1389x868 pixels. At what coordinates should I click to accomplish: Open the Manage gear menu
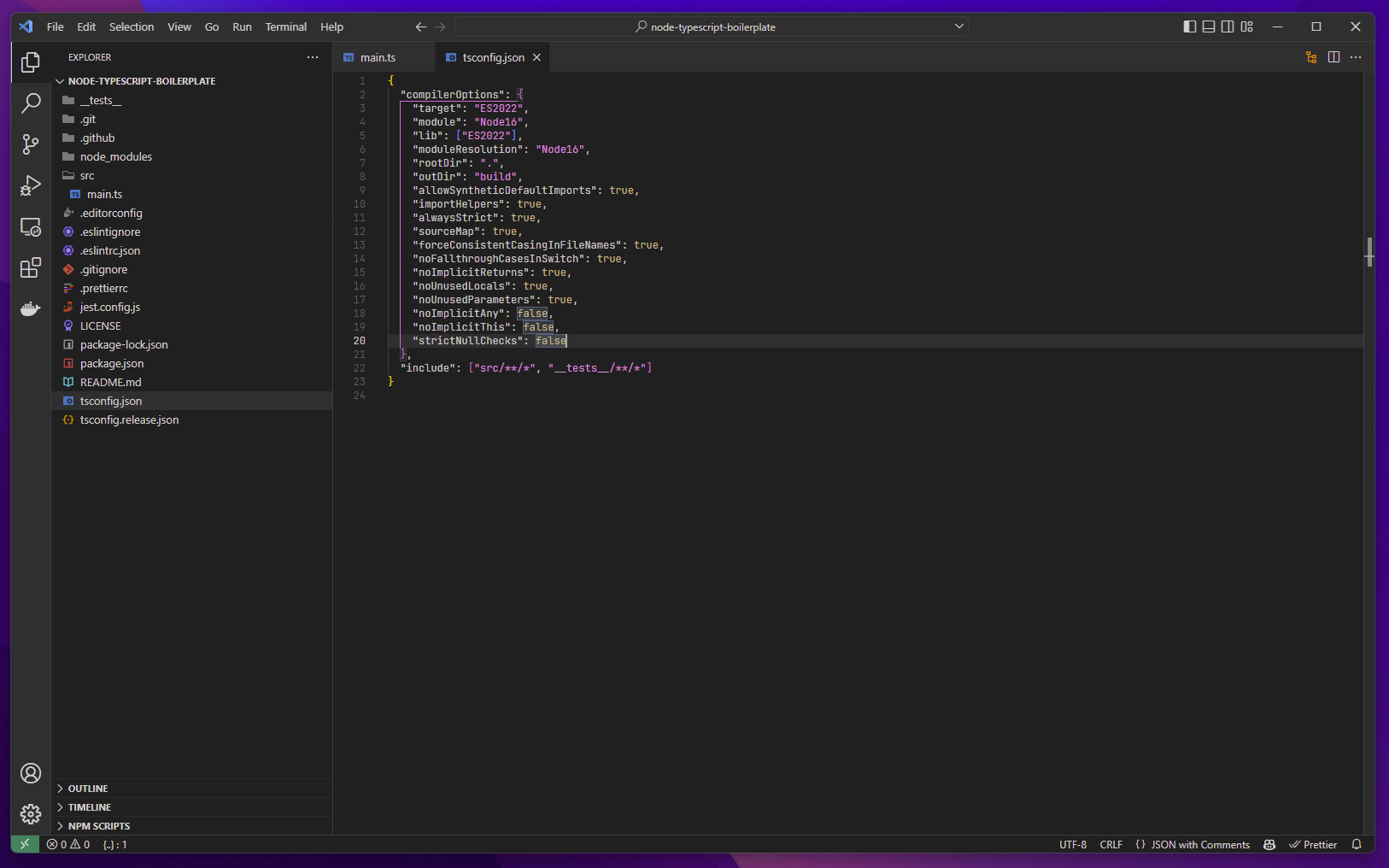coord(31,814)
